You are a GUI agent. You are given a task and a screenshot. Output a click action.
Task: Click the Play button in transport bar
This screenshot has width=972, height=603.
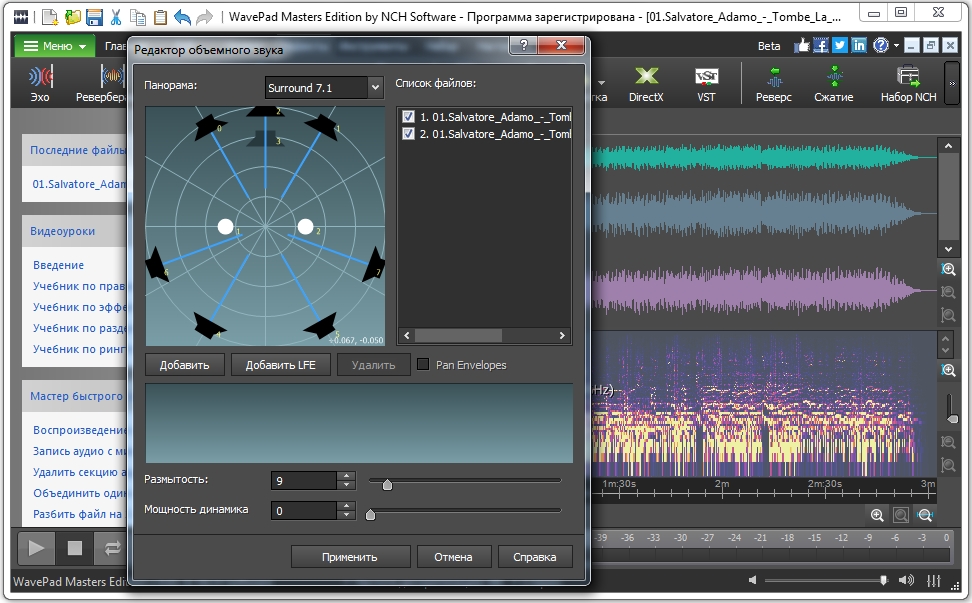[36, 548]
